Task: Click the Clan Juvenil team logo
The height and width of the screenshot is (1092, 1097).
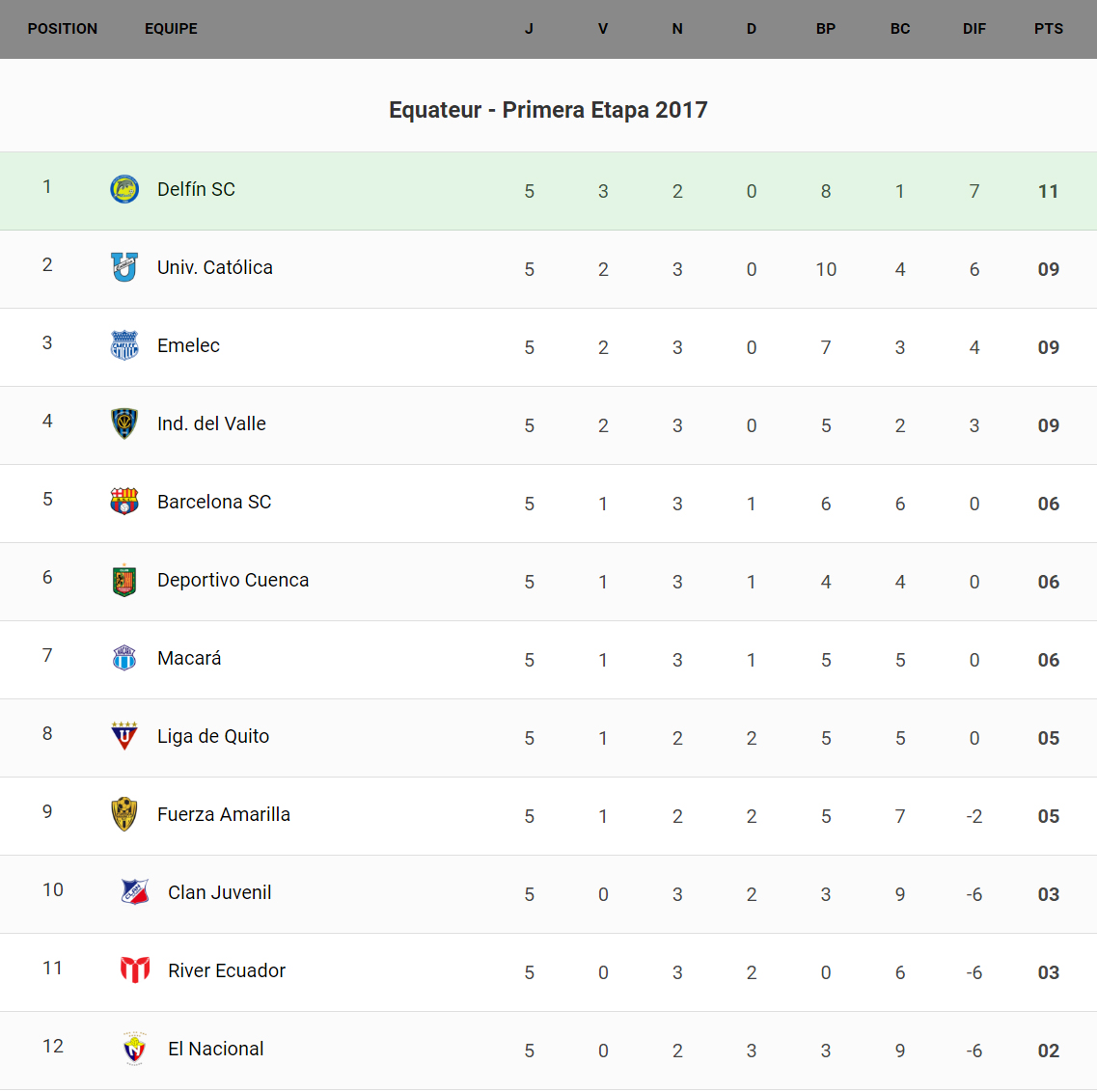Action: pos(135,892)
